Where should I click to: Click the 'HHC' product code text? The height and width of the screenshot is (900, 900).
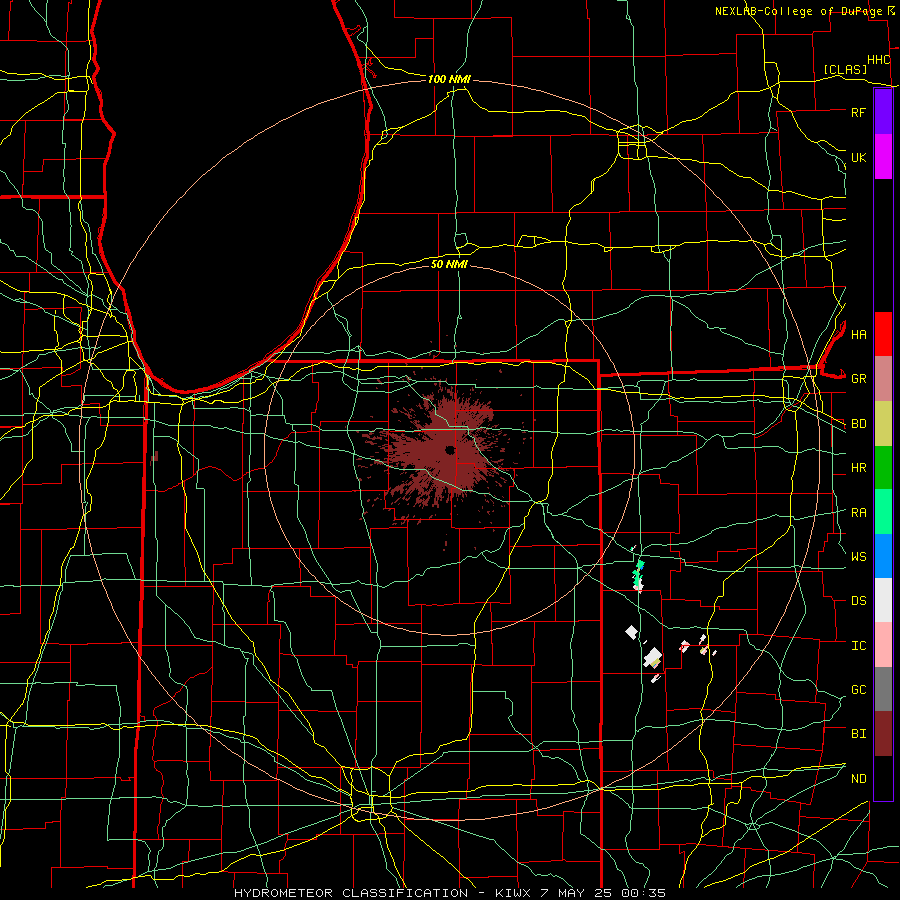[878, 60]
